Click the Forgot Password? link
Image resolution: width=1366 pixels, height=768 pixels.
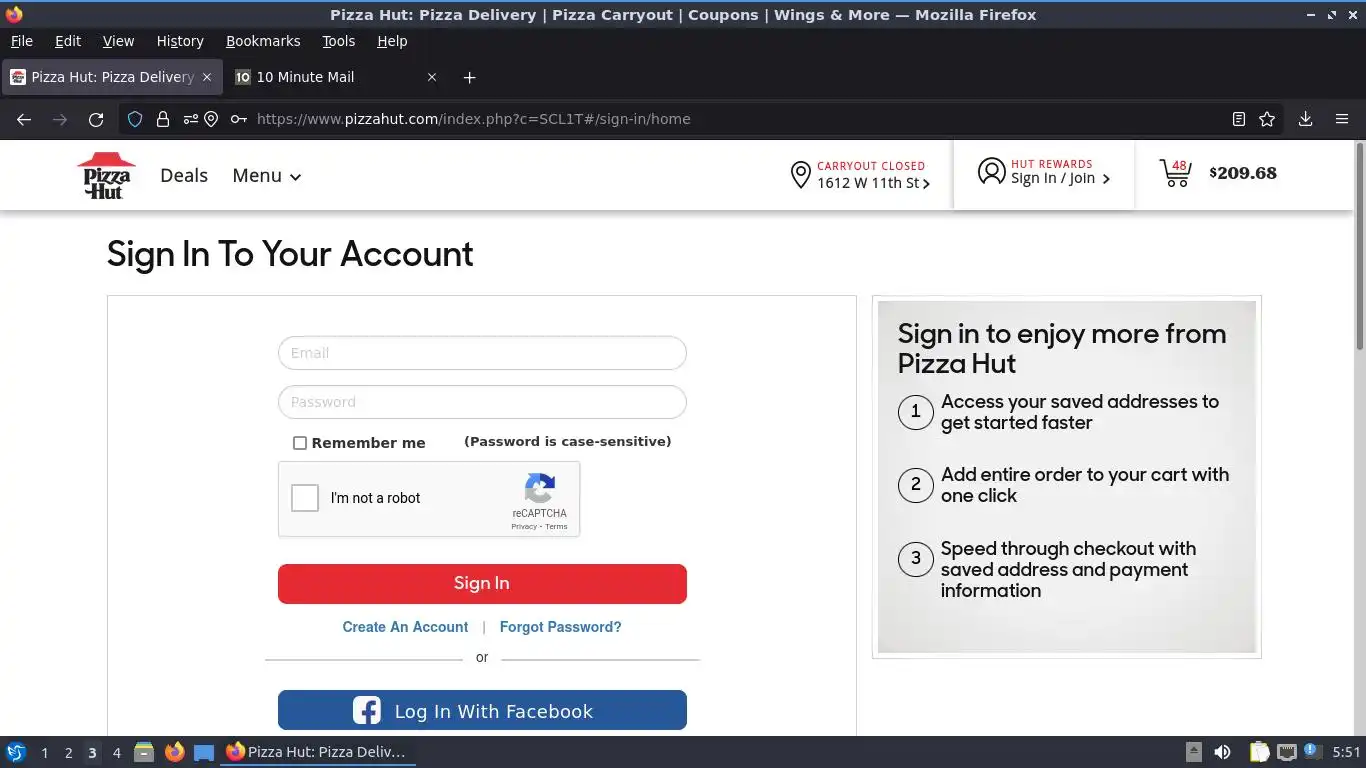coord(560,627)
